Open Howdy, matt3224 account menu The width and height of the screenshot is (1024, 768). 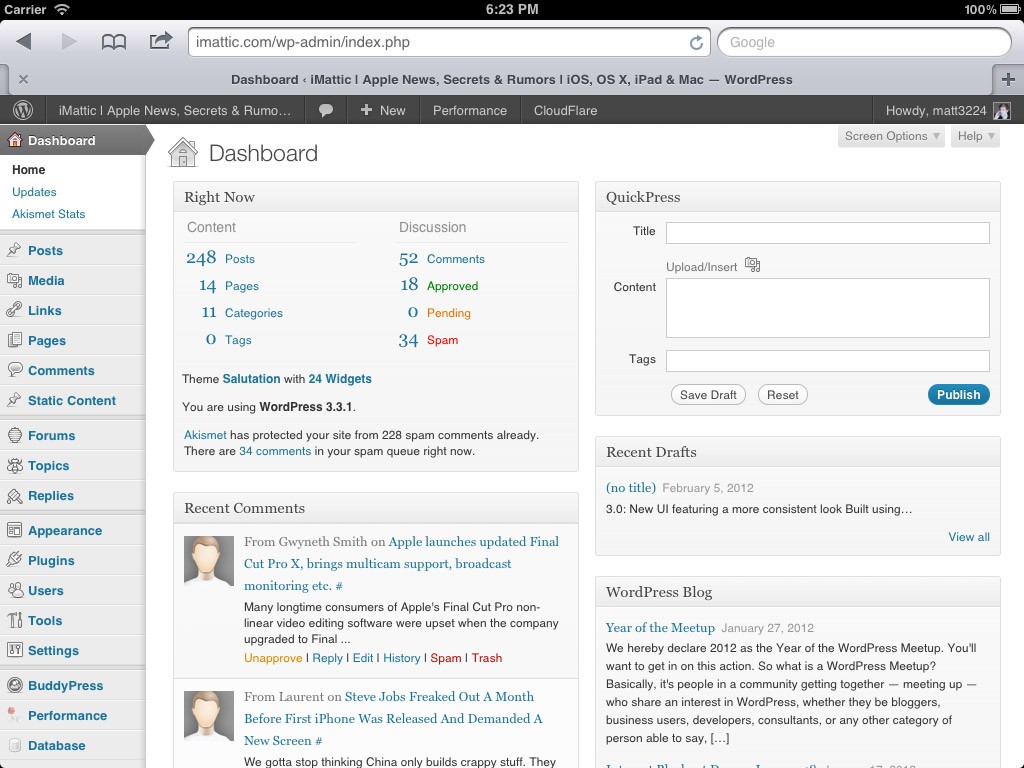[948, 110]
